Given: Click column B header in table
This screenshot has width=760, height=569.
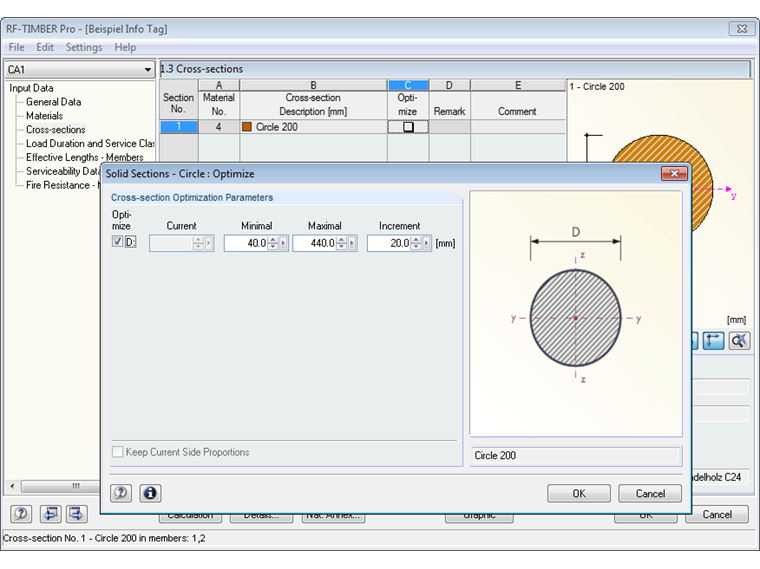Looking at the screenshot, I should 313,85.
